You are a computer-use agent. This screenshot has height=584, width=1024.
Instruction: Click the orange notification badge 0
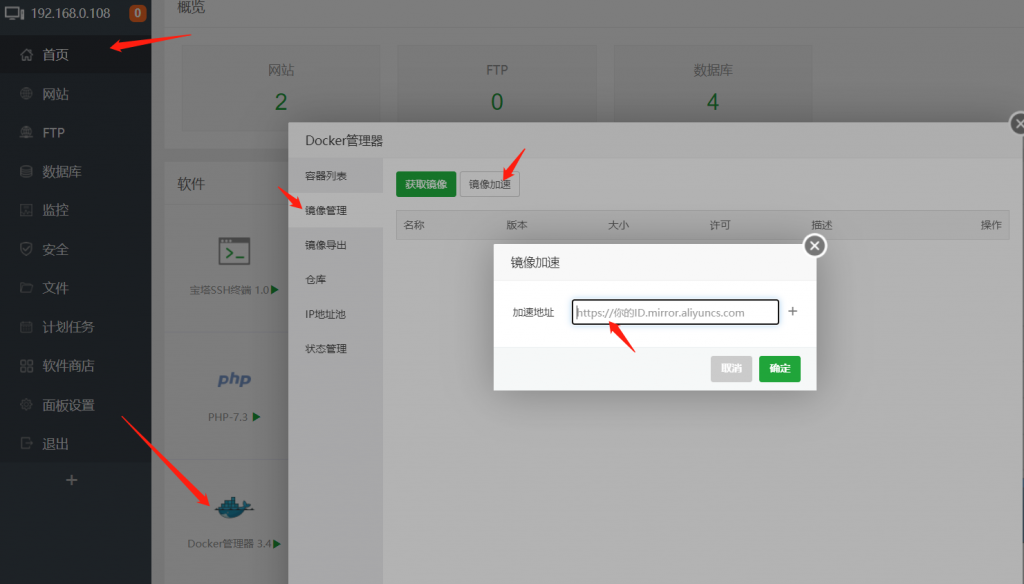click(137, 13)
